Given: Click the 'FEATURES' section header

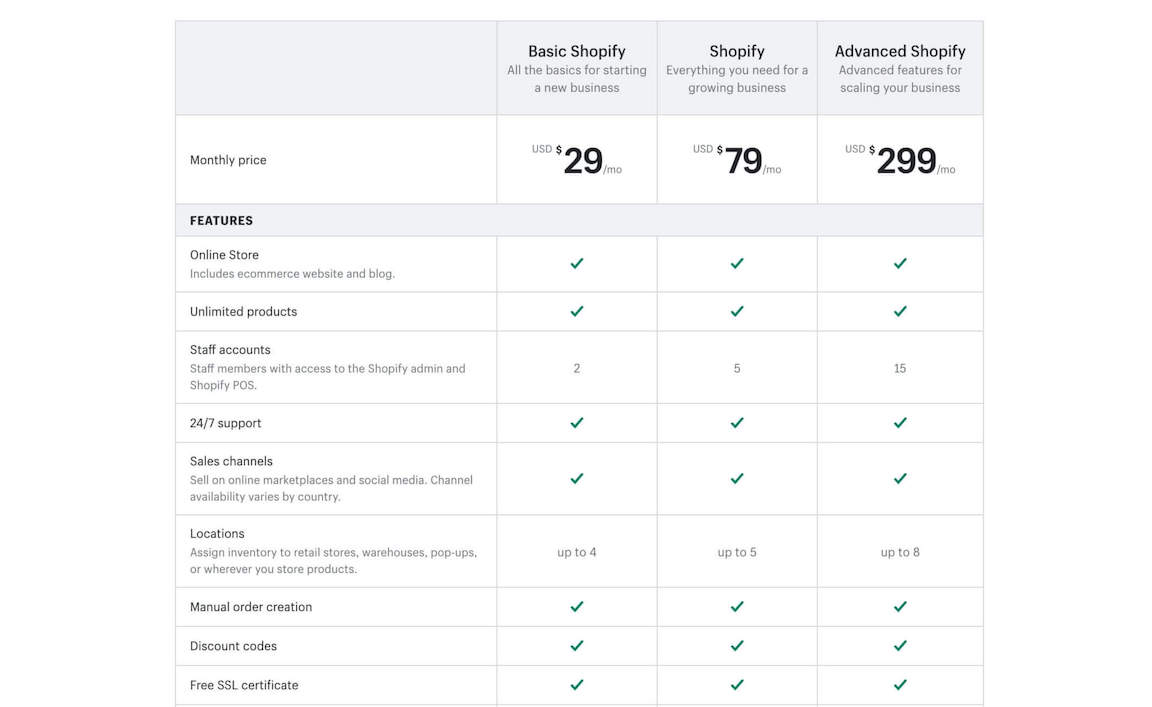Looking at the screenshot, I should tap(221, 220).
